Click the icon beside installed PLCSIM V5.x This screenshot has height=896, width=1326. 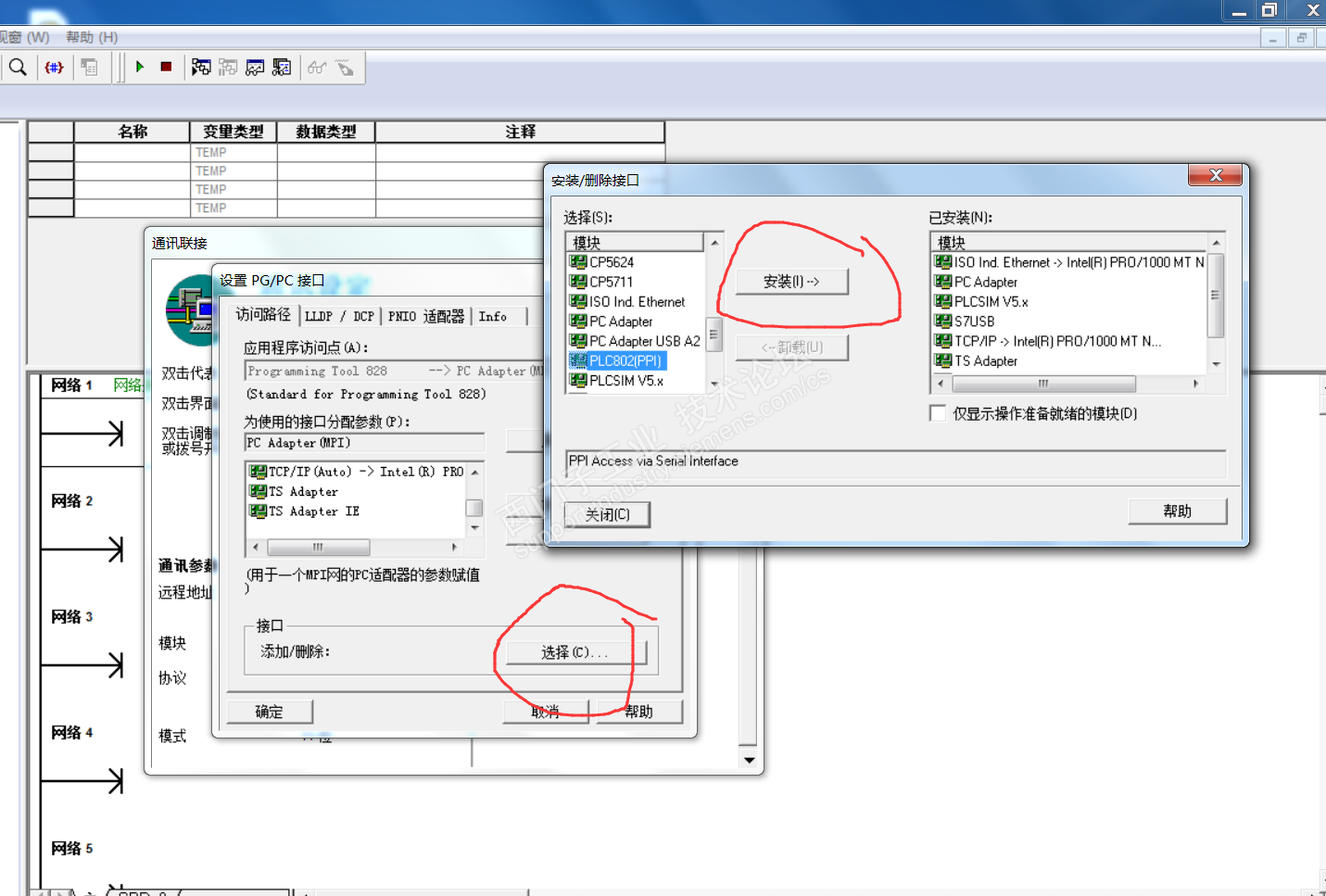[943, 302]
